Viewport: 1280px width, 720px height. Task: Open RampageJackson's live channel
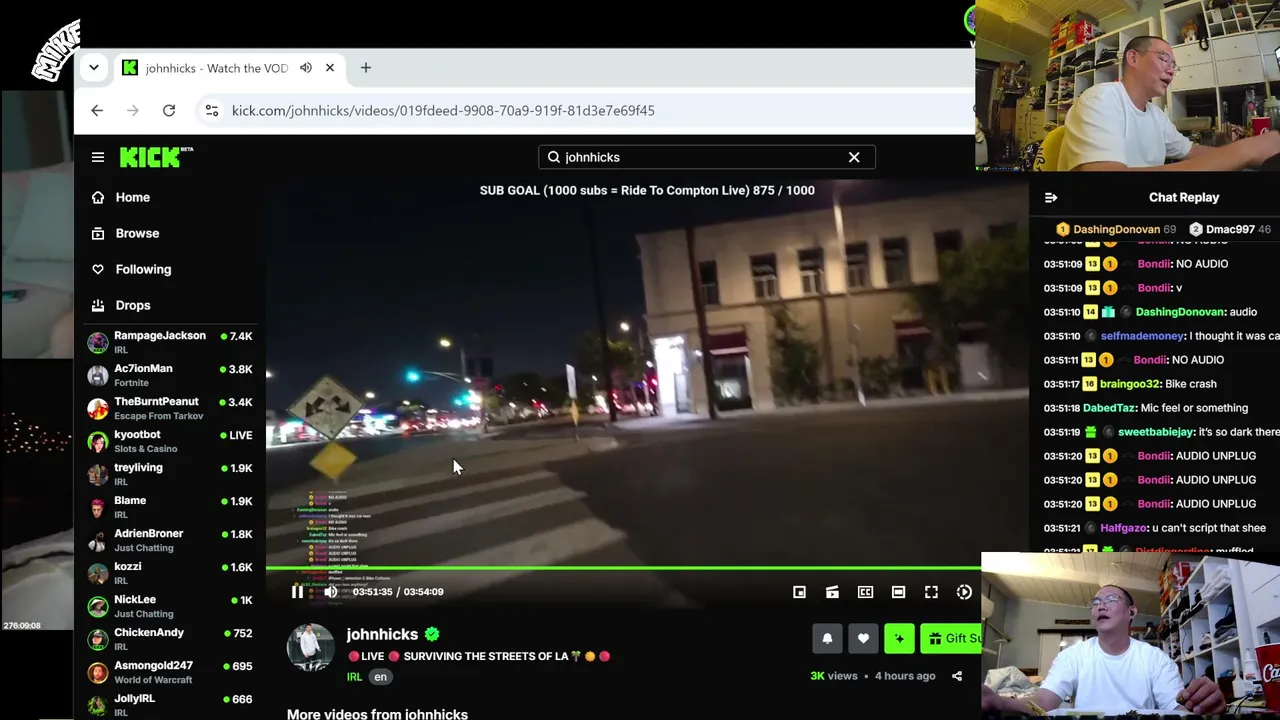coord(170,342)
